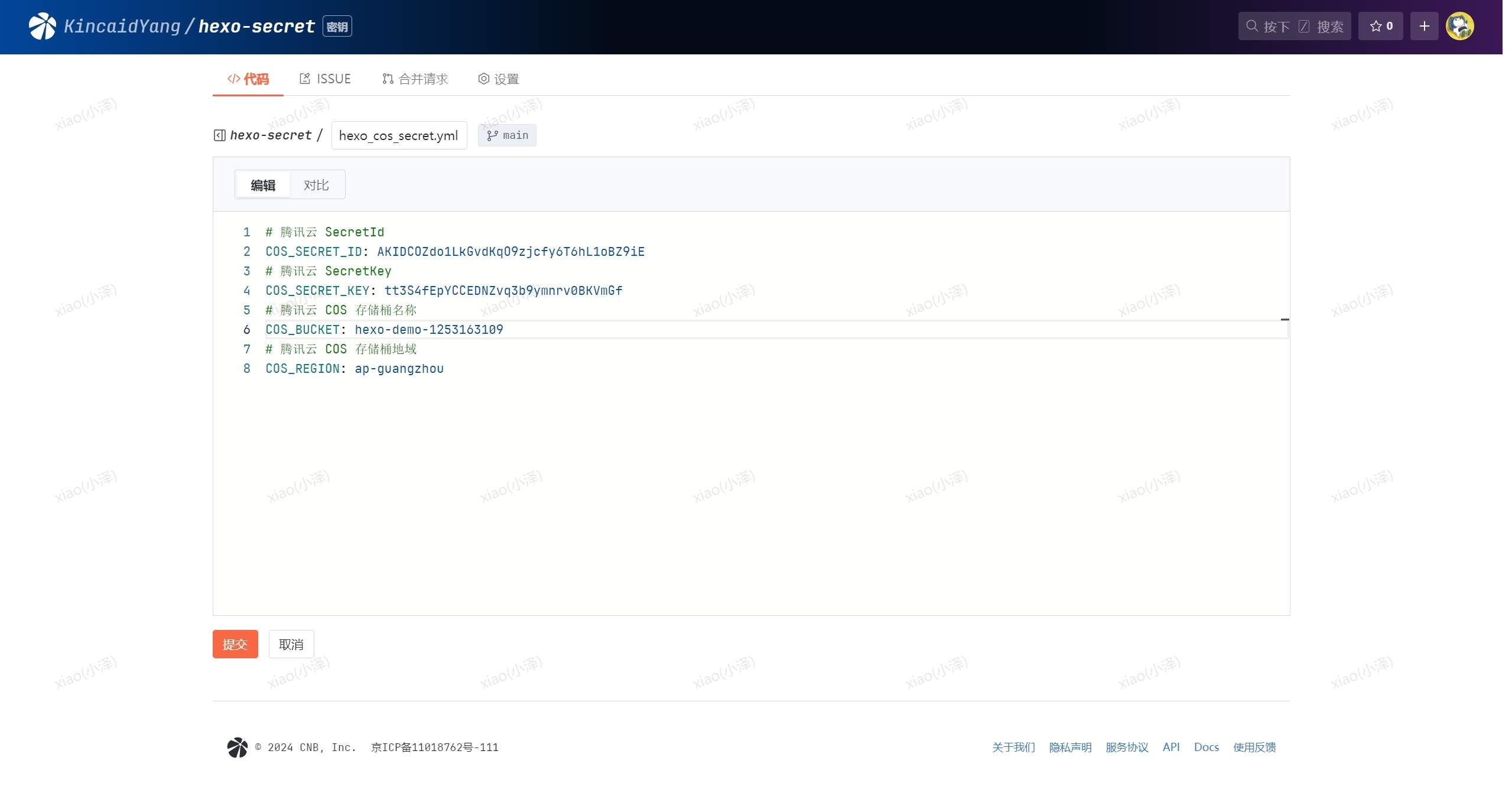Open the 隐私声明 footer link
The width and height of the screenshot is (1512, 793).
tap(1071, 747)
